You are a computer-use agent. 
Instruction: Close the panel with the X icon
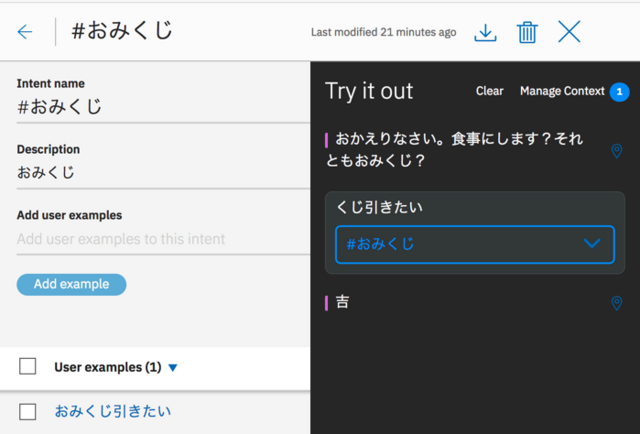point(569,31)
